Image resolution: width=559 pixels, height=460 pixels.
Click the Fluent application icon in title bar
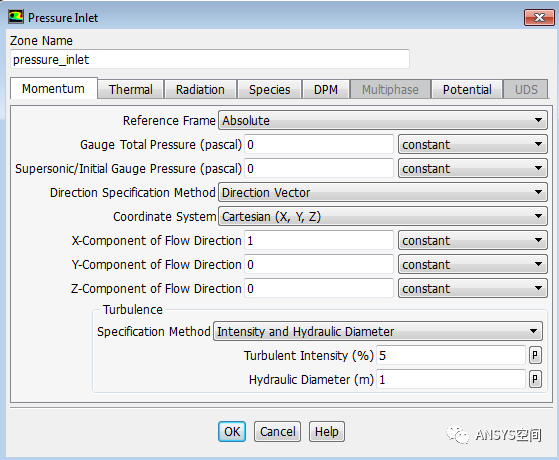pos(16,17)
